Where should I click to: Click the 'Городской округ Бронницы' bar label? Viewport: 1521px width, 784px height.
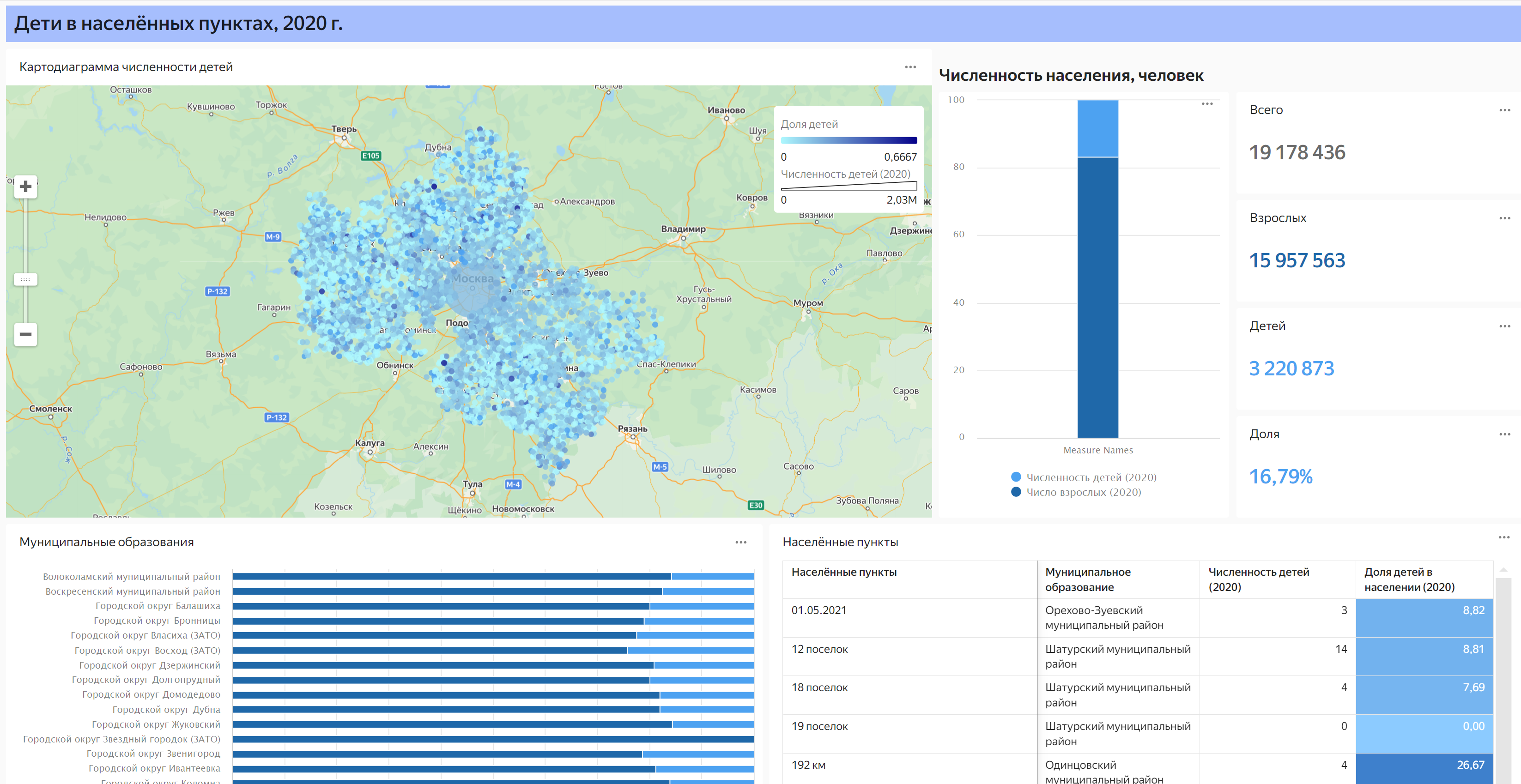click(157, 621)
